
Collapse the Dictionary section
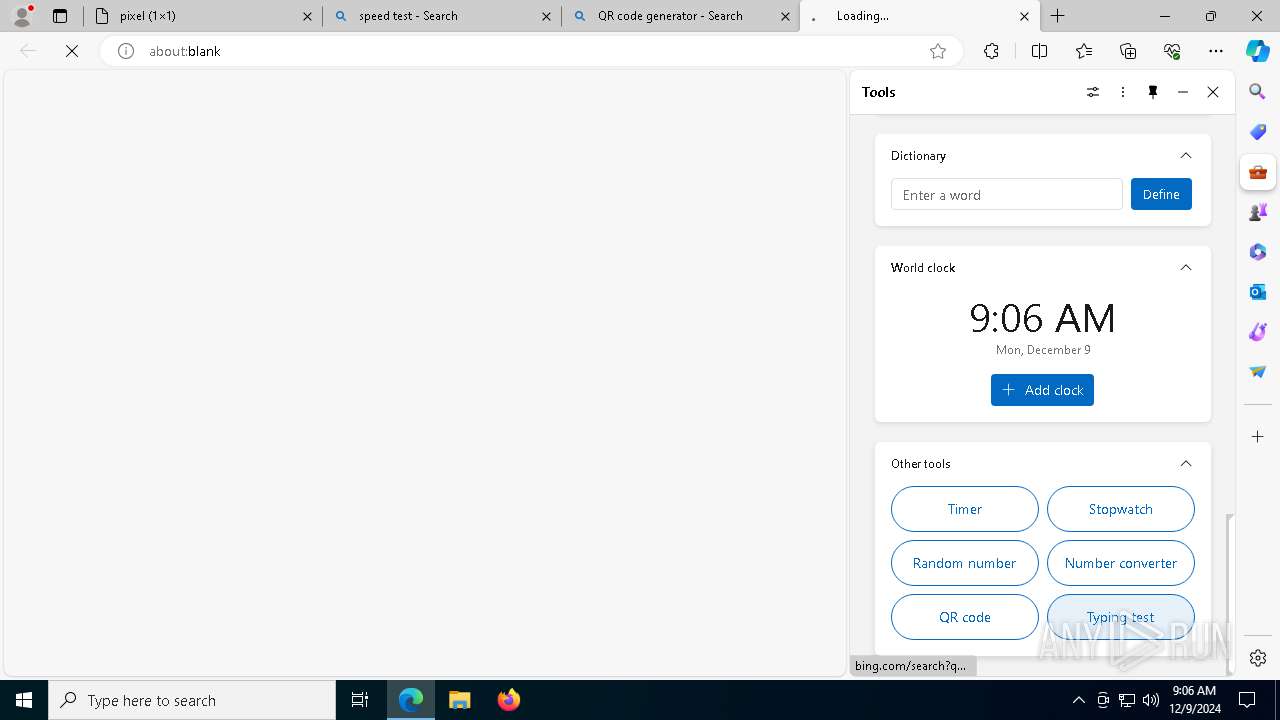tap(1186, 155)
